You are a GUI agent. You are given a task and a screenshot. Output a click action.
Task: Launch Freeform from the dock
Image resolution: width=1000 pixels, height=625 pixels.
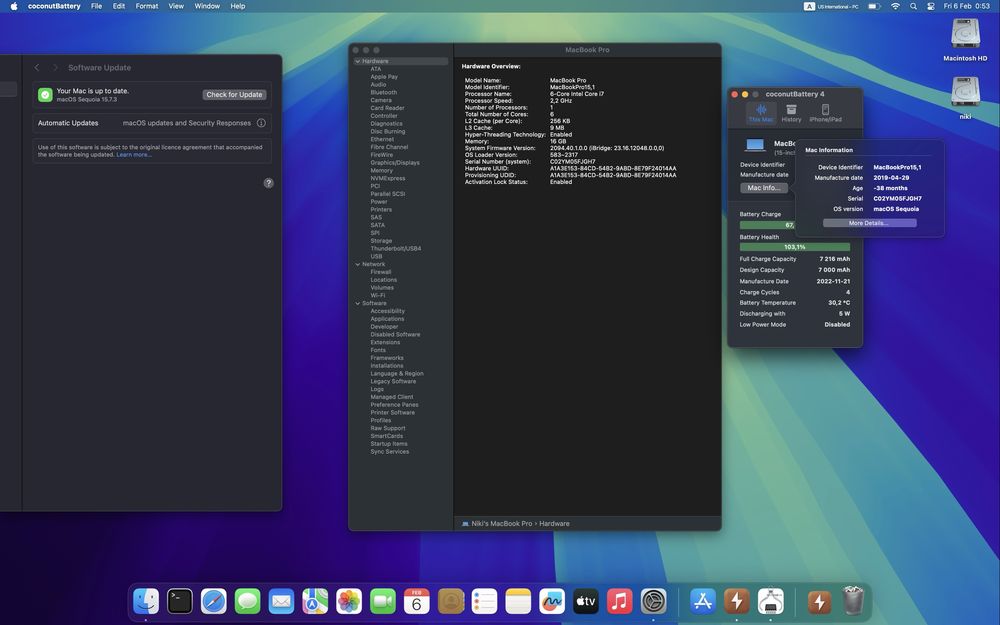pyautogui.click(x=552, y=601)
